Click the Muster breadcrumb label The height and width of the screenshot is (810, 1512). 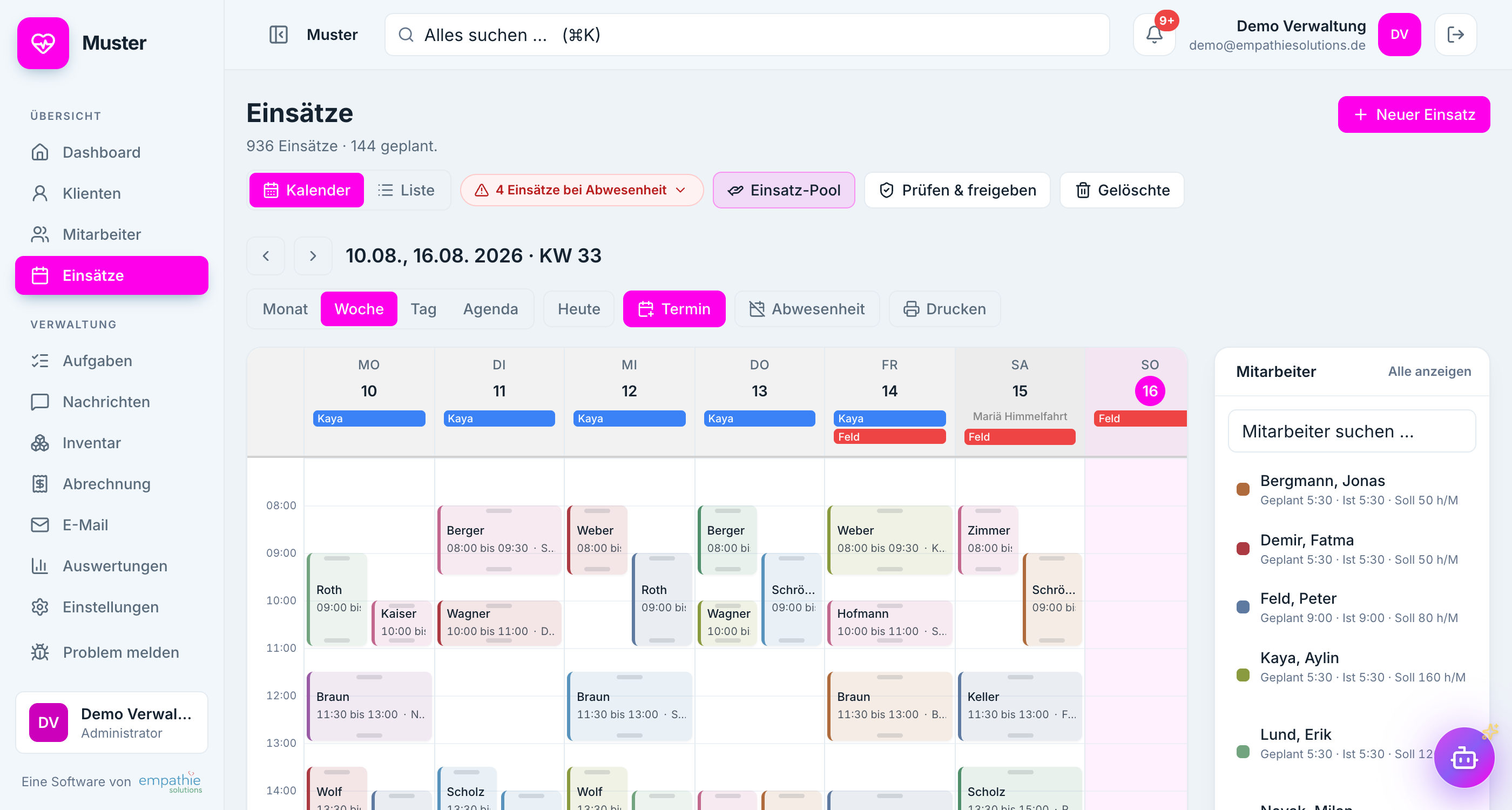point(332,35)
